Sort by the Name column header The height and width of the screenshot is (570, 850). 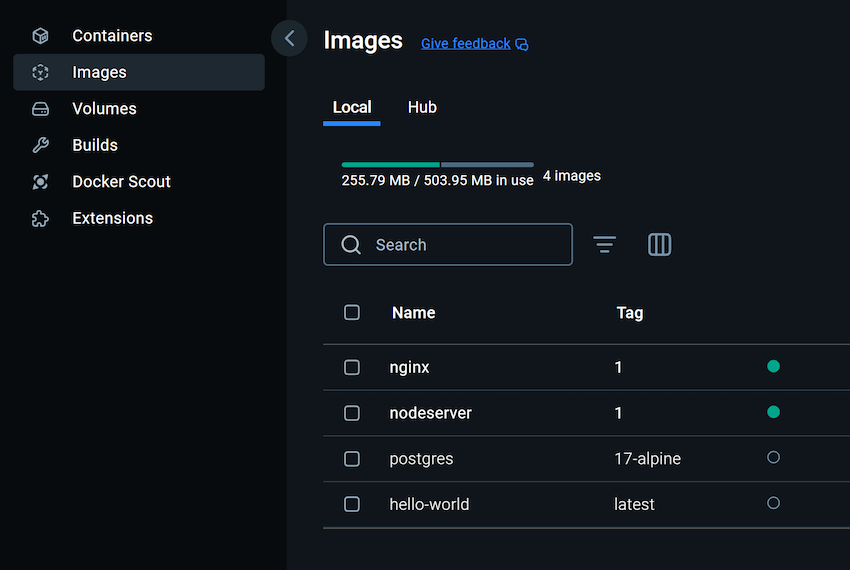point(414,313)
